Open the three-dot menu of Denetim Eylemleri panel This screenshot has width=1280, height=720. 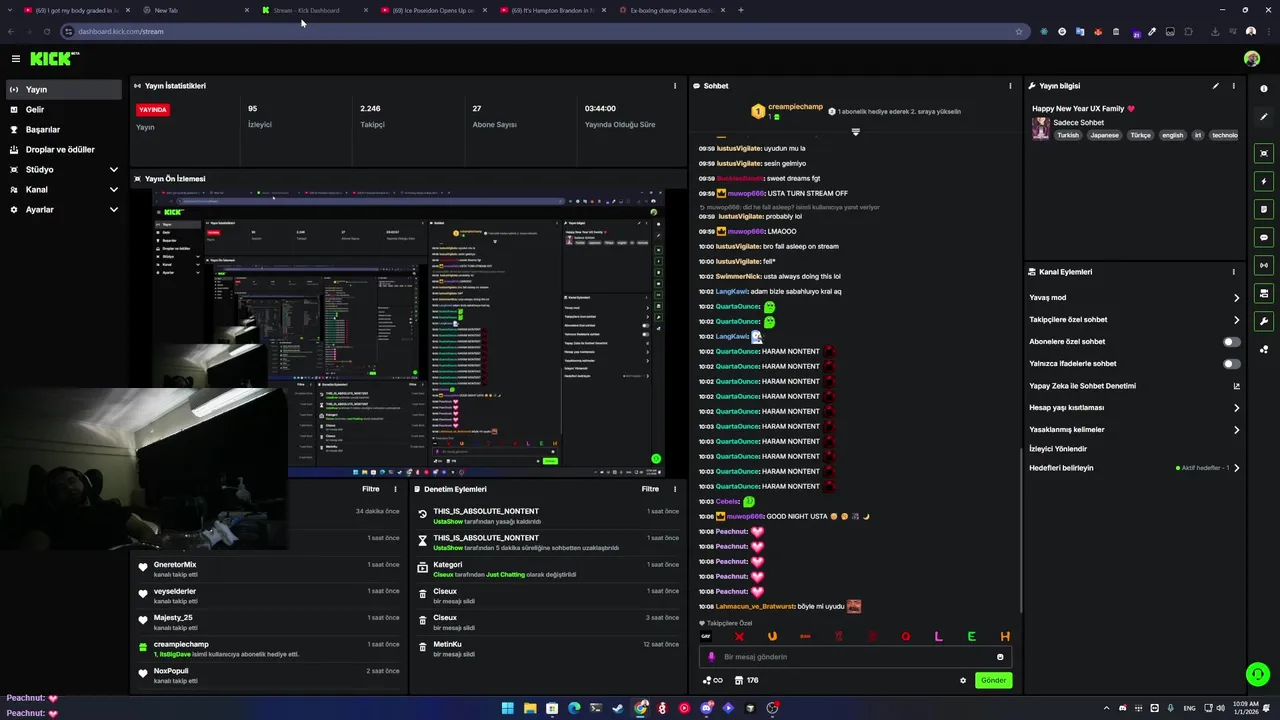tap(675, 489)
